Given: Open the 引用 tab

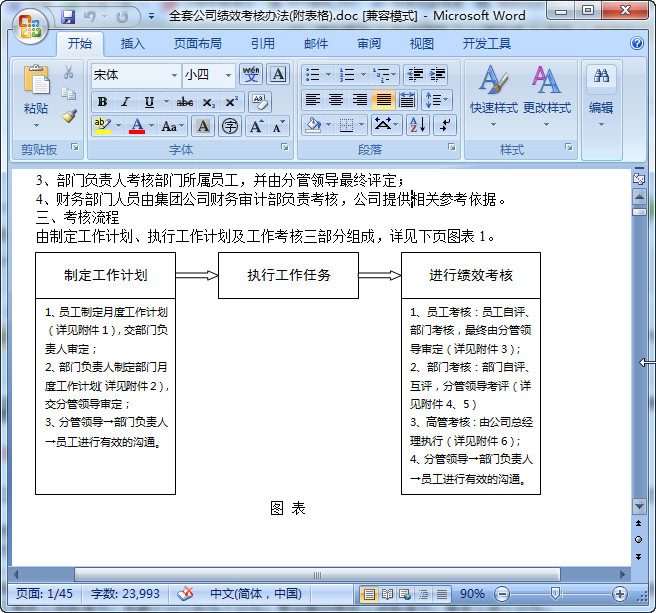Looking at the screenshot, I should pyautogui.click(x=263, y=43).
